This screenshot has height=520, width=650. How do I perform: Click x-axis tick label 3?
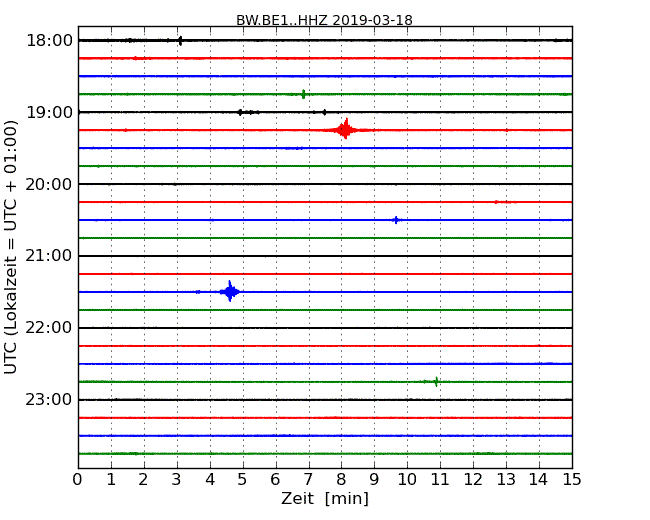coord(177,479)
